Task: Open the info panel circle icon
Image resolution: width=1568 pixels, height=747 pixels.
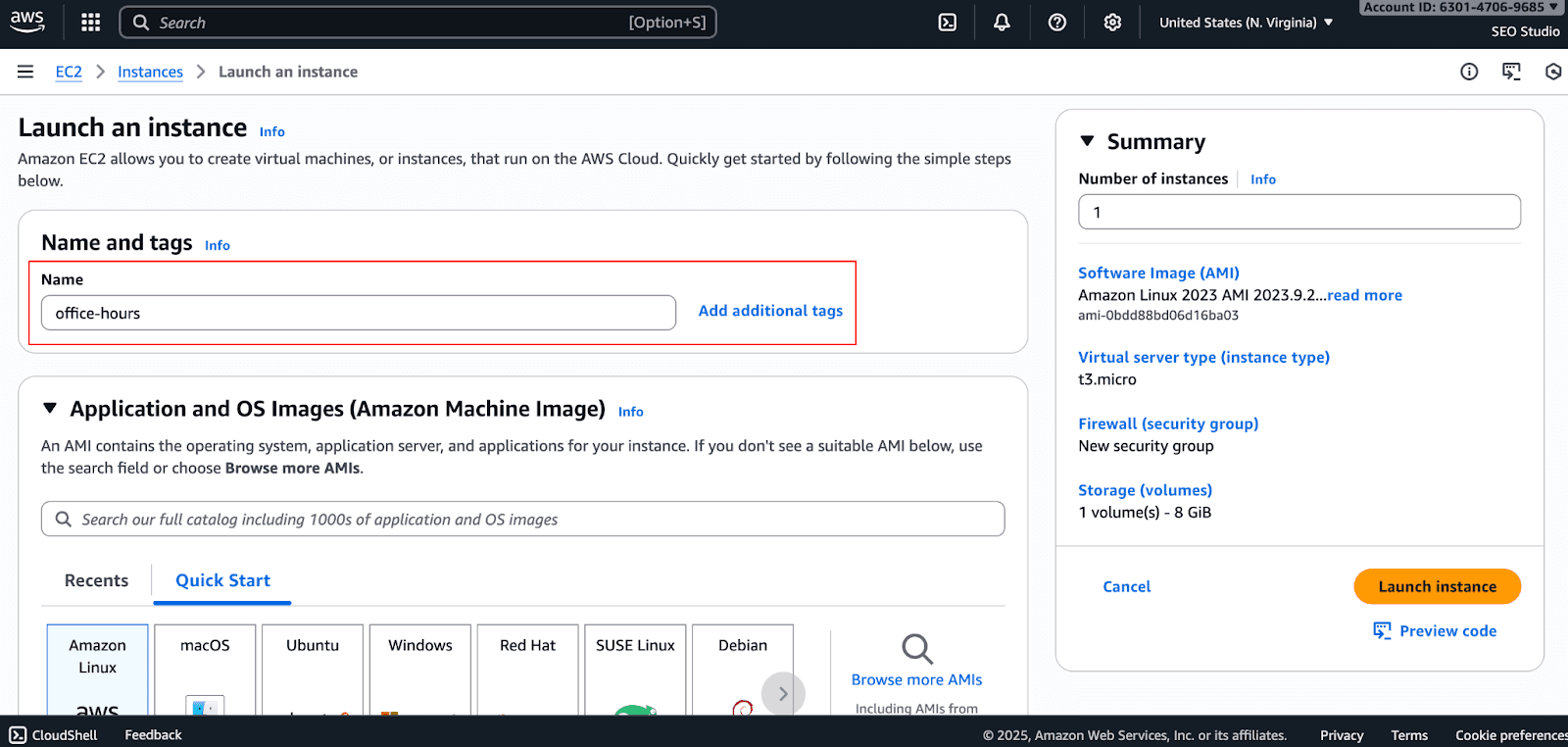Action: coord(1469,72)
